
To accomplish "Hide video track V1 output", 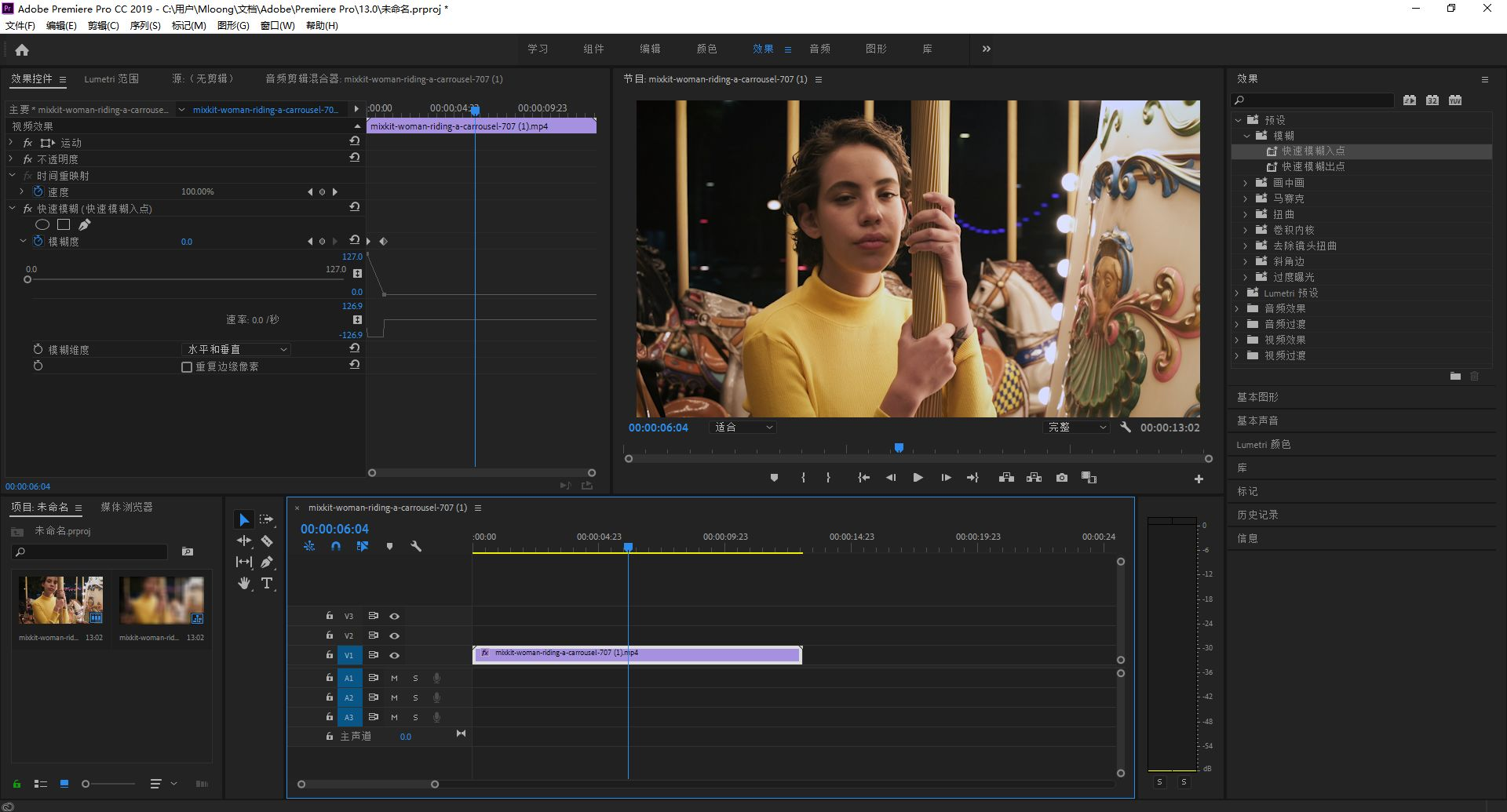I will pyautogui.click(x=395, y=655).
